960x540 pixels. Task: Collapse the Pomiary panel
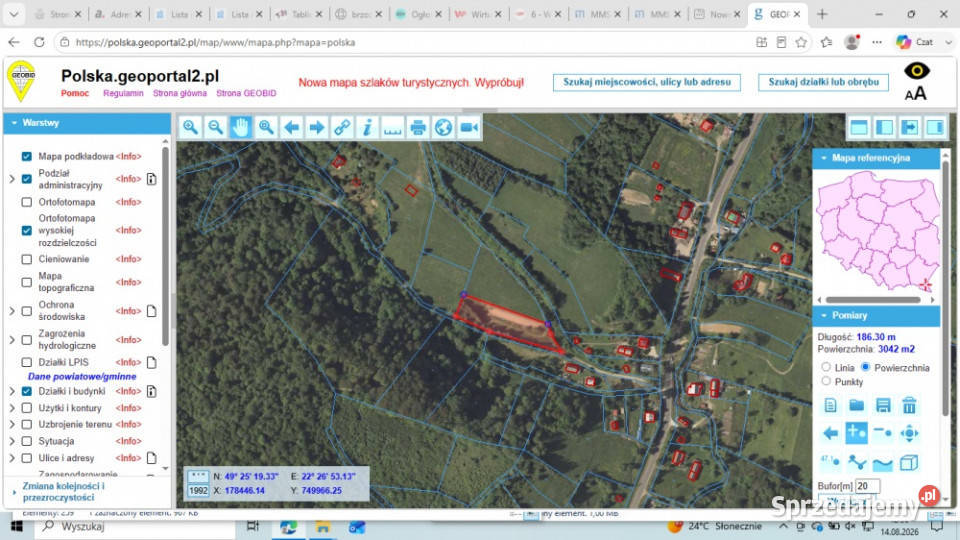(x=876, y=315)
